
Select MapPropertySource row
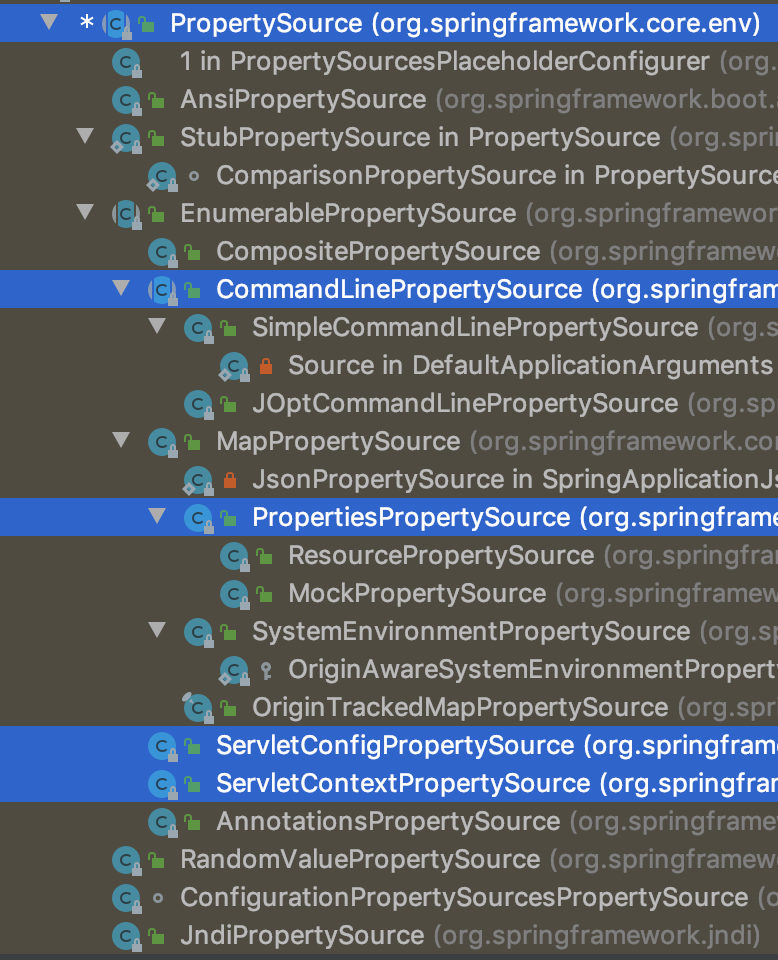click(x=389, y=441)
